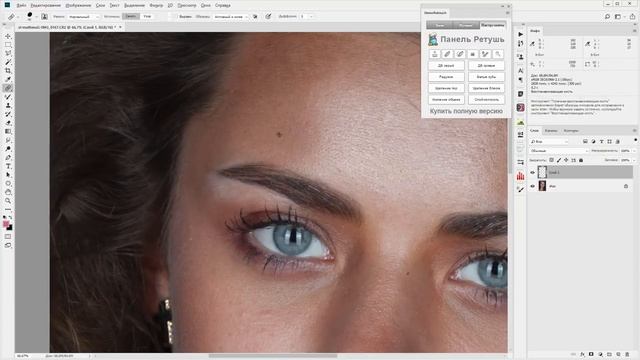Create new group folder icon in Layers
Screen dimensions: 640x360
tap(609, 354)
